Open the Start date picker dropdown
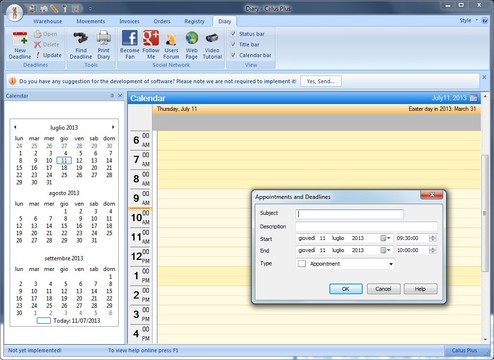 click(385, 238)
